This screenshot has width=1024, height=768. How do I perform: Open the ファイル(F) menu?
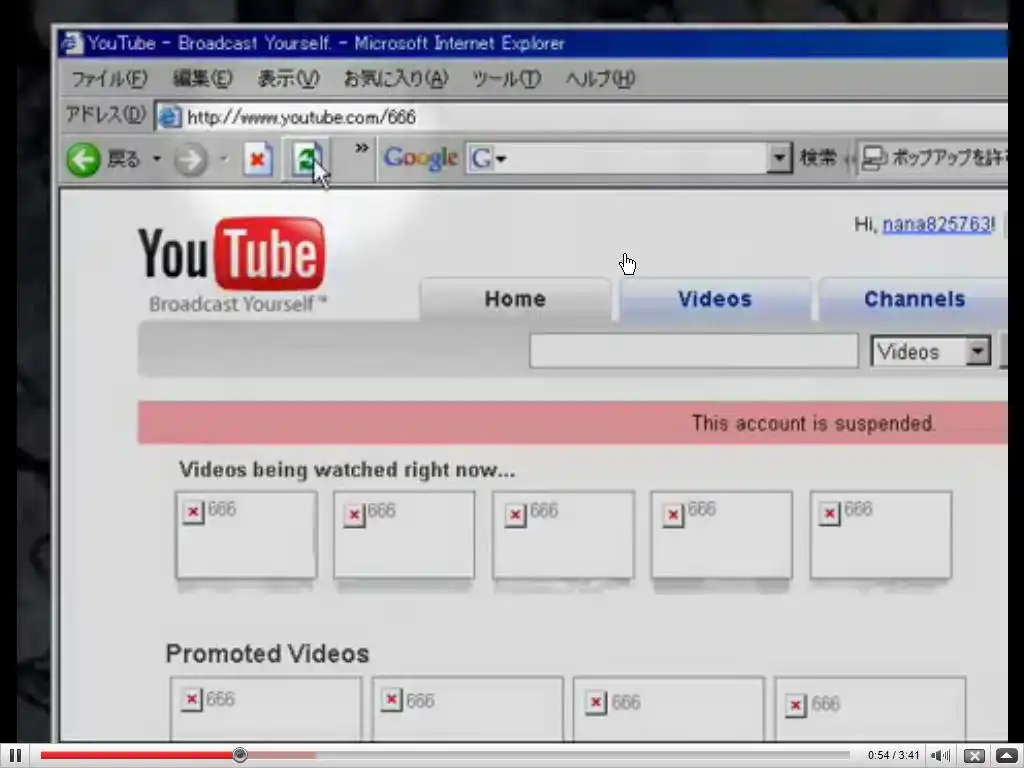click(109, 78)
